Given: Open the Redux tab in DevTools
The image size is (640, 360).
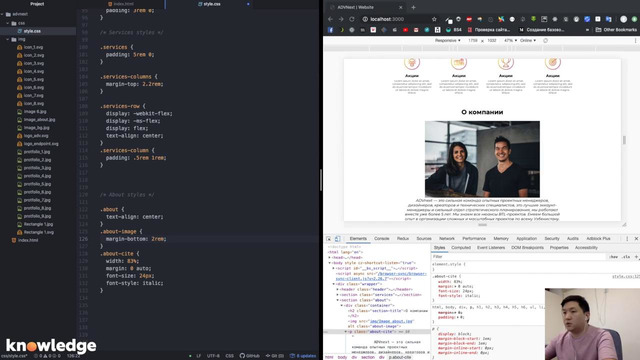Looking at the screenshot, I should click(x=402, y=239).
